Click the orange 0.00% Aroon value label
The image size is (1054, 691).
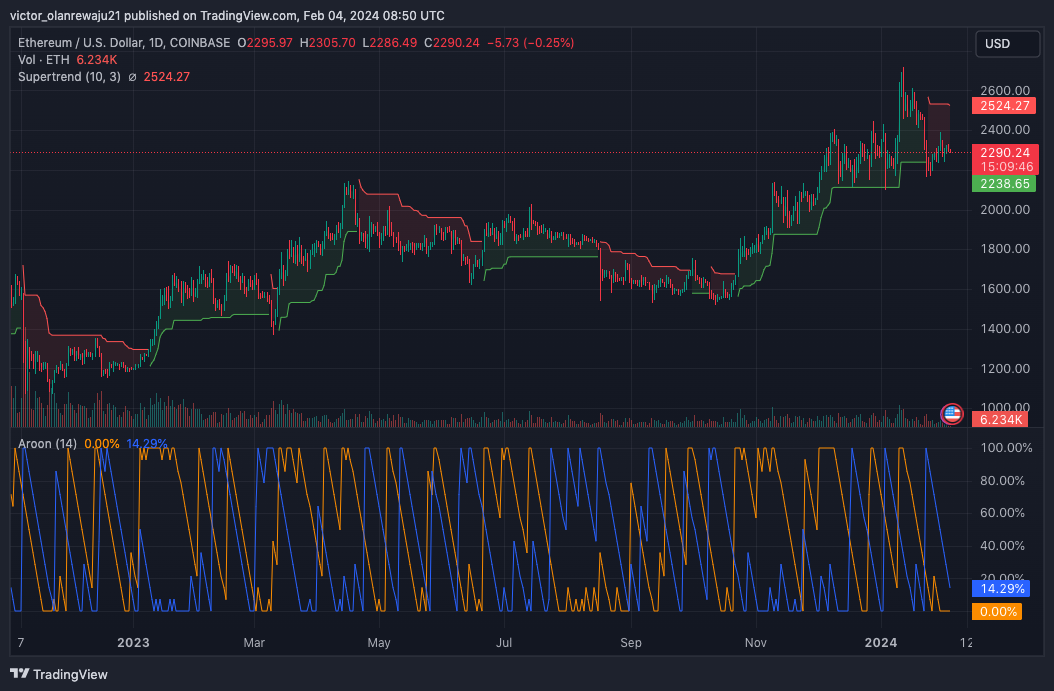996,611
